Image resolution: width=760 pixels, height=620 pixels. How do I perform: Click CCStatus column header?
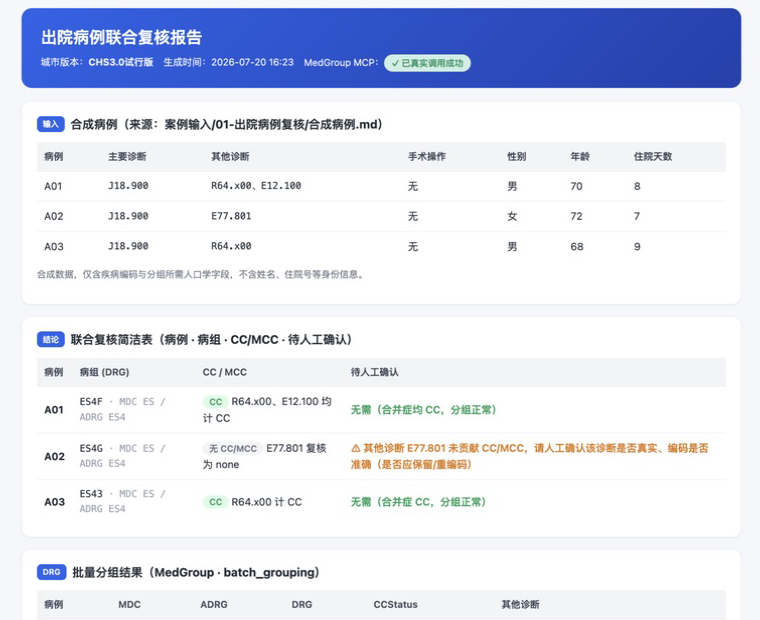pyautogui.click(x=395, y=604)
